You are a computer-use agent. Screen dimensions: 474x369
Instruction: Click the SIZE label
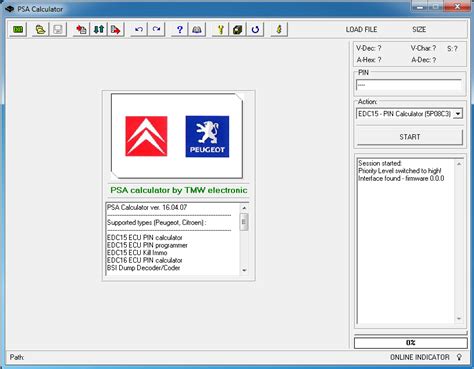pos(419,30)
